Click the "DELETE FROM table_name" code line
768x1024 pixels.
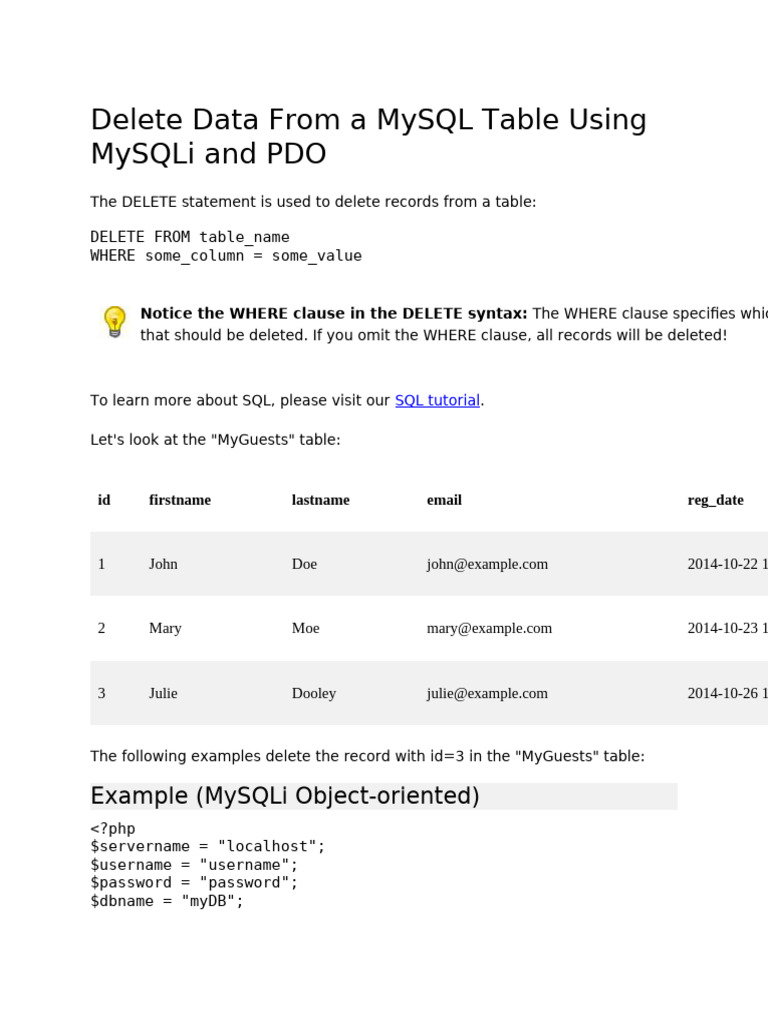coord(190,237)
